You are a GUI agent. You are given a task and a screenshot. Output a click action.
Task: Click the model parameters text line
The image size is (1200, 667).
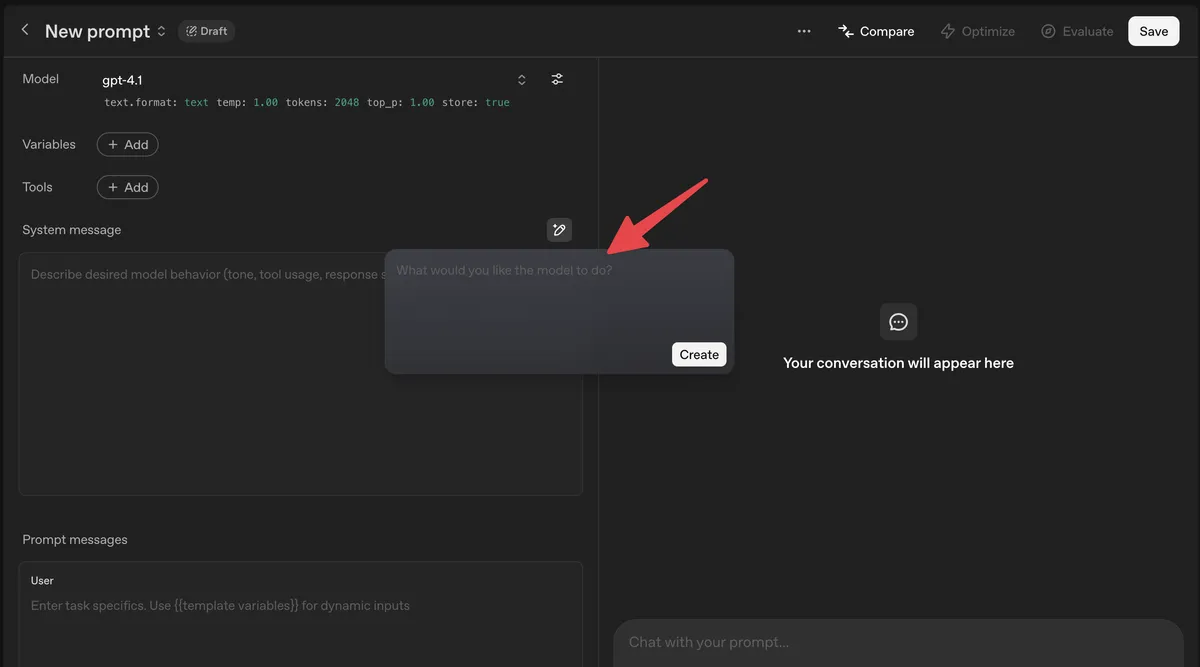coord(306,103)
